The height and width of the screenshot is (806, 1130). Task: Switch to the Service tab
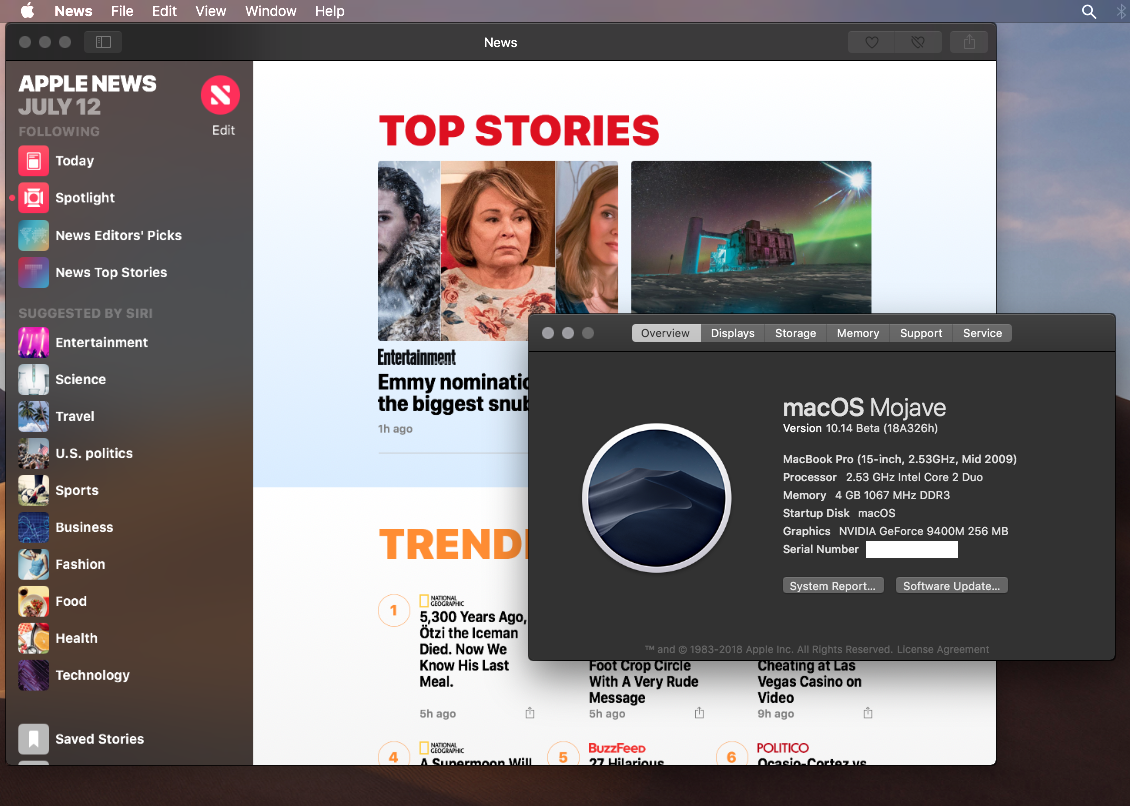982,333
